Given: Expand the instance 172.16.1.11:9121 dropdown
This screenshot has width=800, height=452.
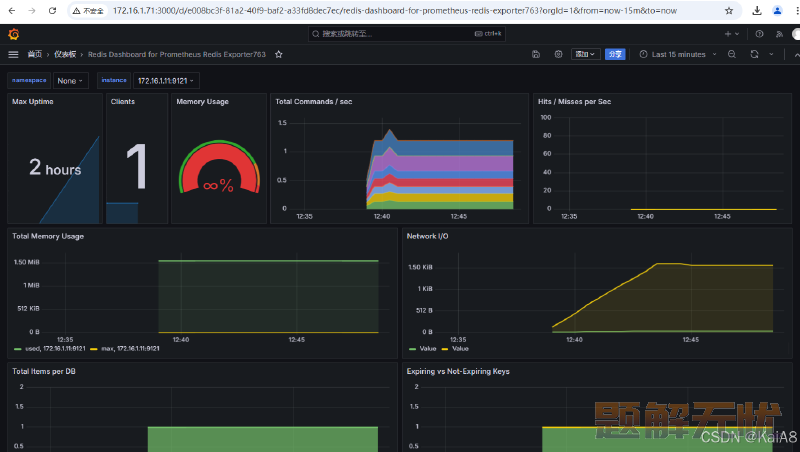Looking at the screenshot, I should coord(166,81).
